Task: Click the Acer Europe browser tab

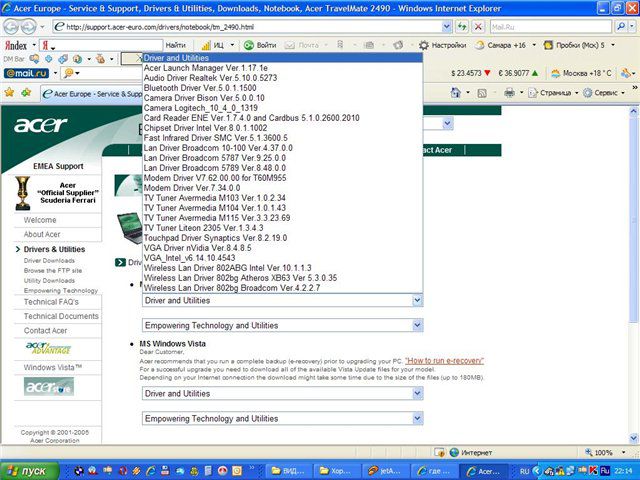Action: click(91, 93)
